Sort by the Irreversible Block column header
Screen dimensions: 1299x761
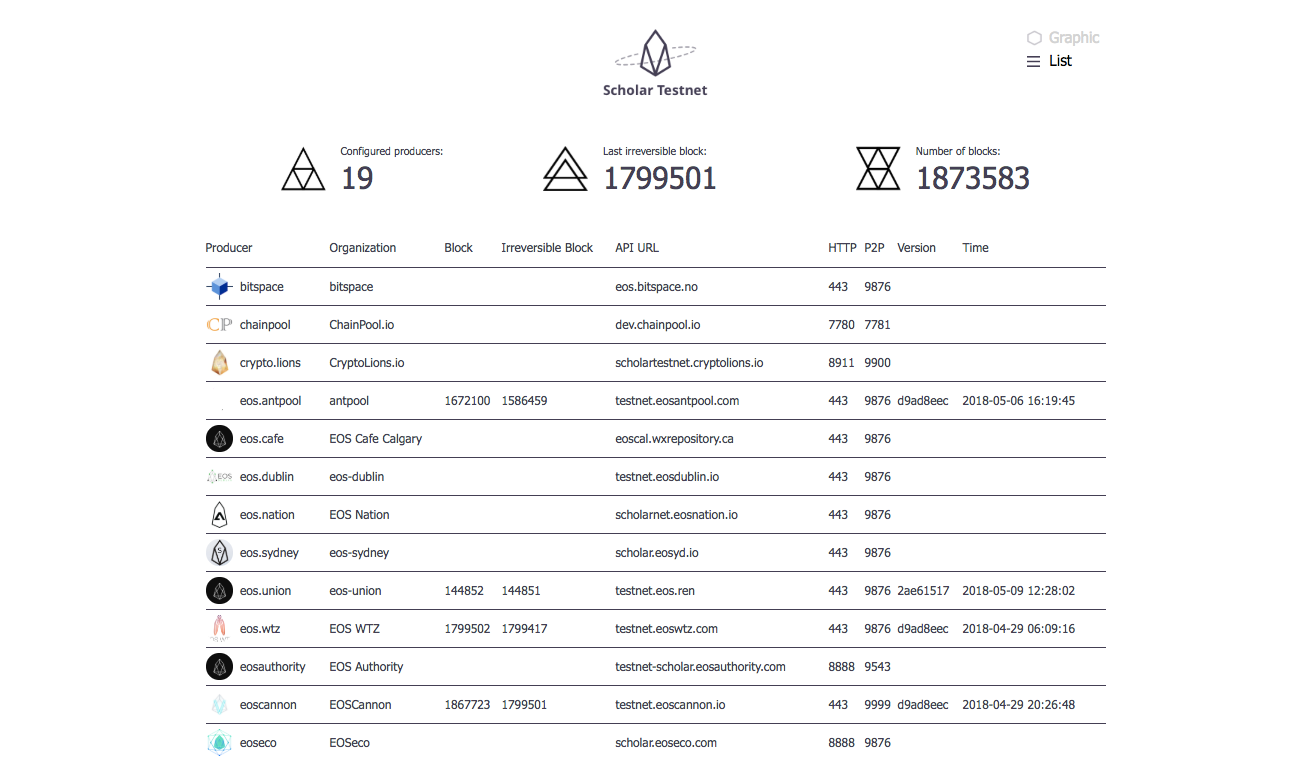tap(547, 248)
